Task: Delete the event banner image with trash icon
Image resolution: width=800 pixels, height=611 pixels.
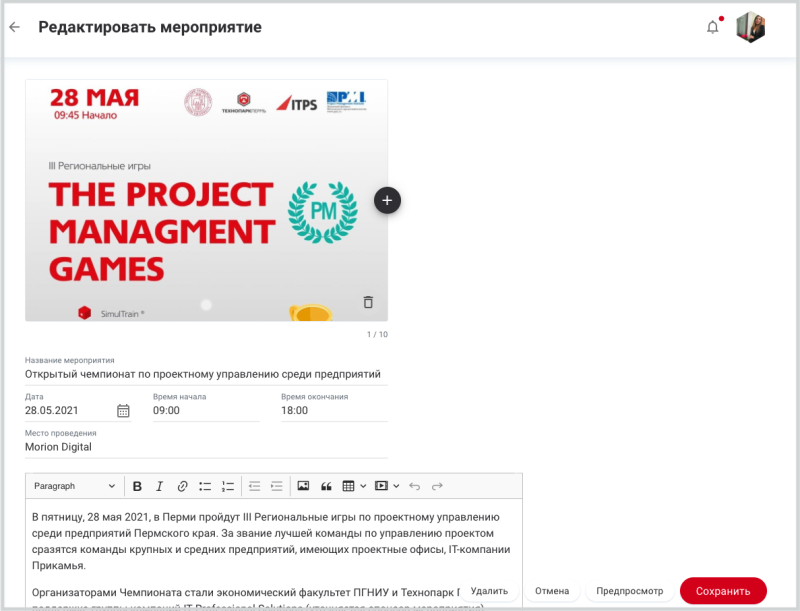Action: coord(368,302)
